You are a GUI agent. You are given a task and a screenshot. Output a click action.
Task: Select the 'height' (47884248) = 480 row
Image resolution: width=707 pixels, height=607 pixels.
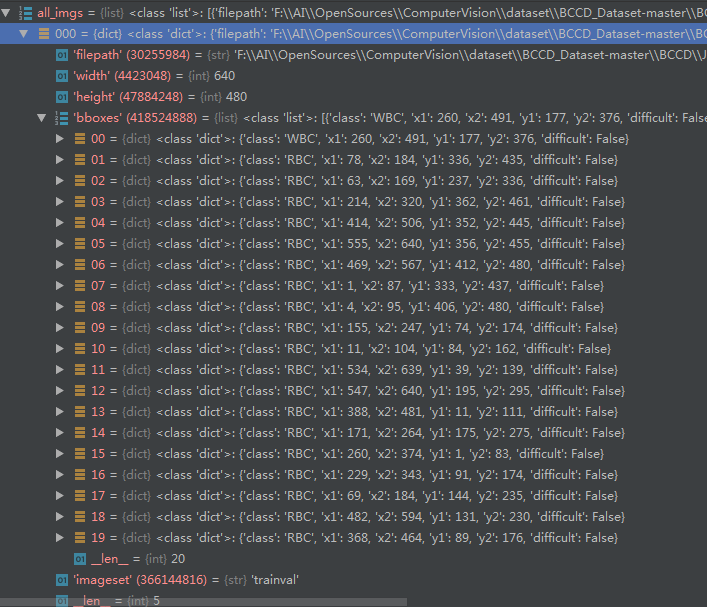(x=354, y=97)
